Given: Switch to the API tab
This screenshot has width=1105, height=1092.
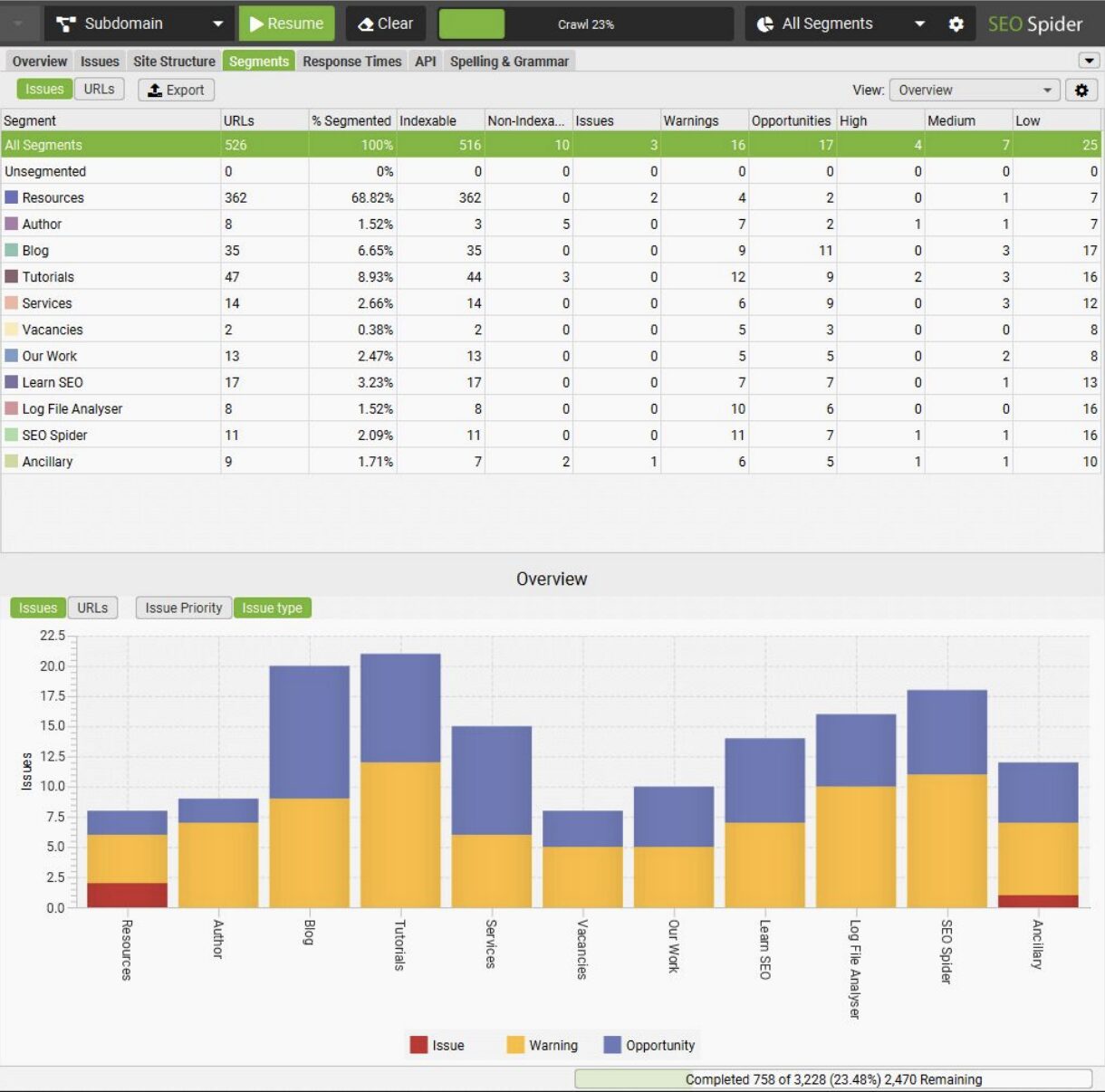Looking at the screenshot, I should [426, 62].
